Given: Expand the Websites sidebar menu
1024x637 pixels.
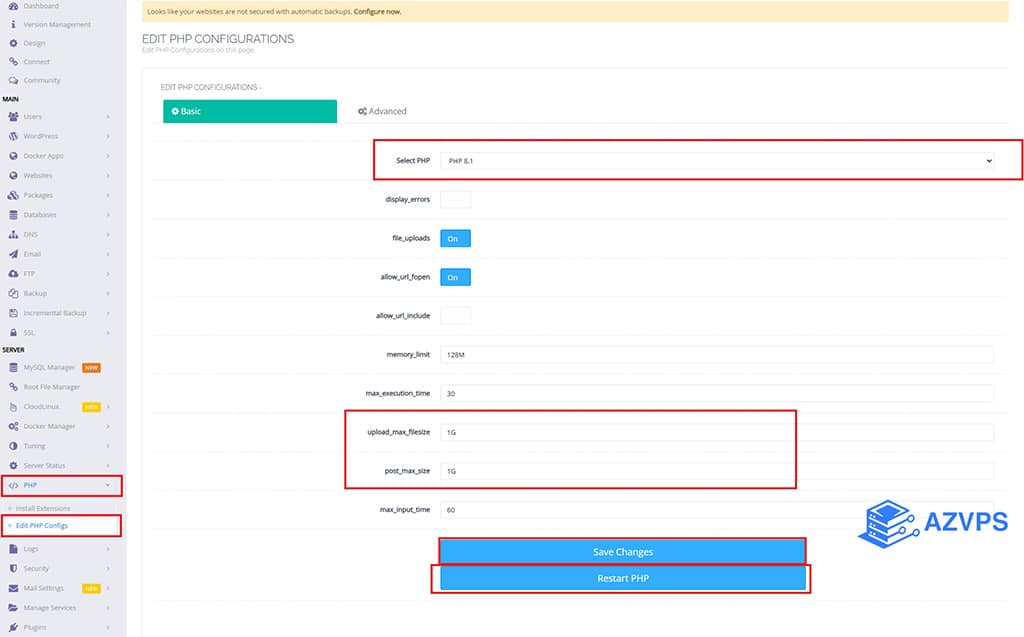Looking at the screenshot, I should pyautogui.click(x=43, y=175).
